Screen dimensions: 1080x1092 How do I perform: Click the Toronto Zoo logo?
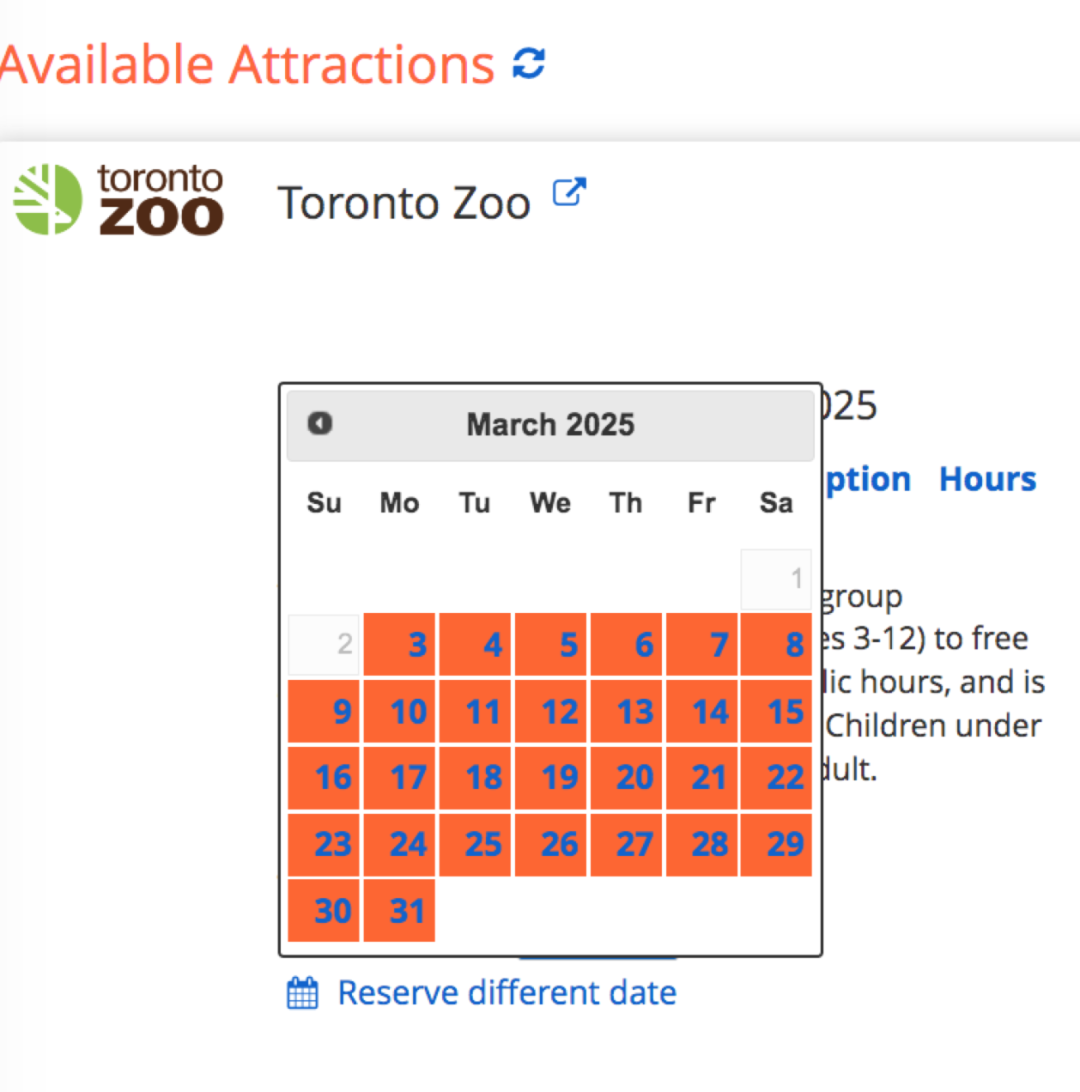118,200
